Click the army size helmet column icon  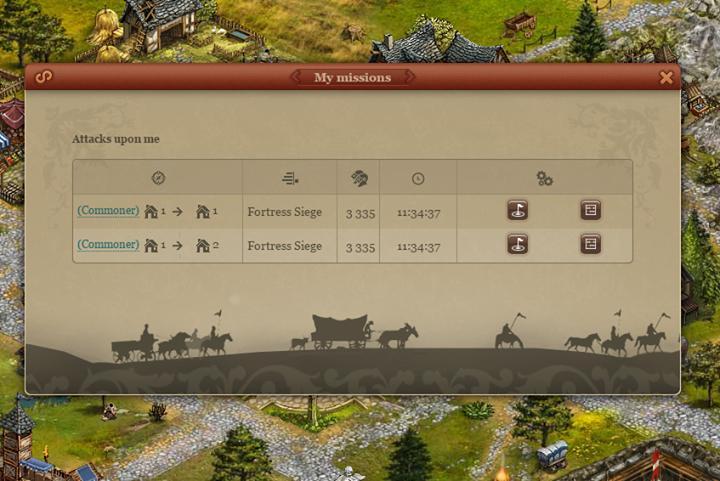point(359,178)
